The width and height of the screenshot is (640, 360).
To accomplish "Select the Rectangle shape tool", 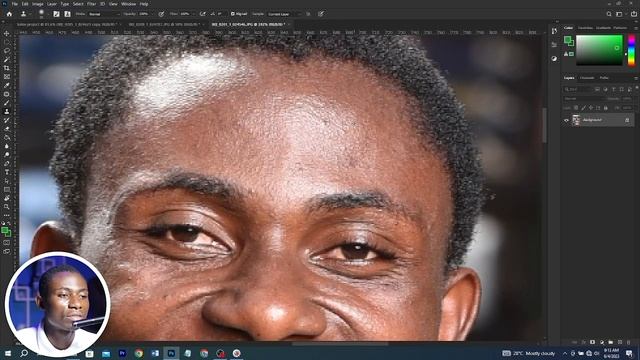I will [x=7, y=190].
